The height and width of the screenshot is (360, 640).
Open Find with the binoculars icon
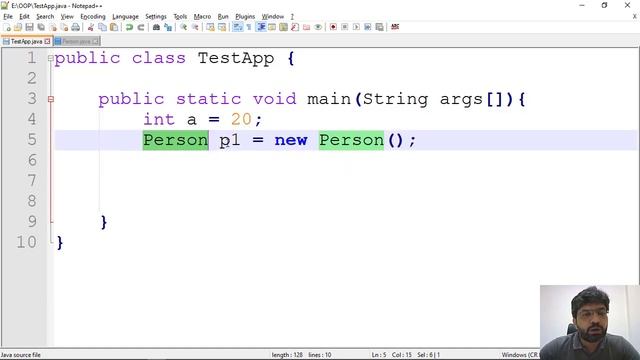point(156,27)
